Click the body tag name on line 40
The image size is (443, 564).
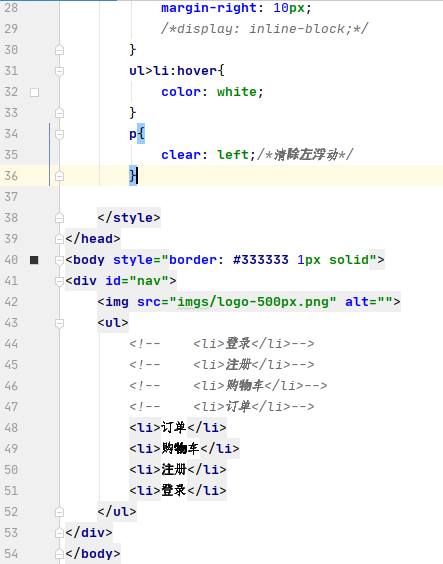(89, 260)
